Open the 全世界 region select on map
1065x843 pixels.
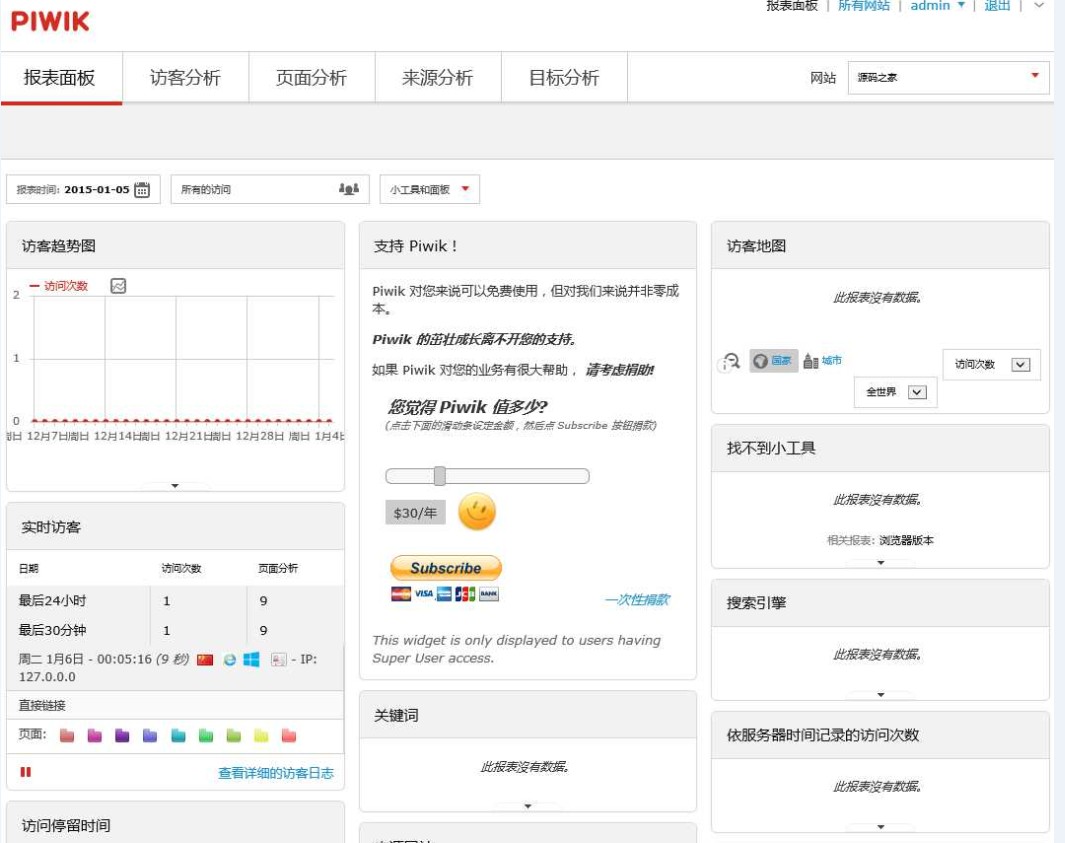[x=895, y=392]
